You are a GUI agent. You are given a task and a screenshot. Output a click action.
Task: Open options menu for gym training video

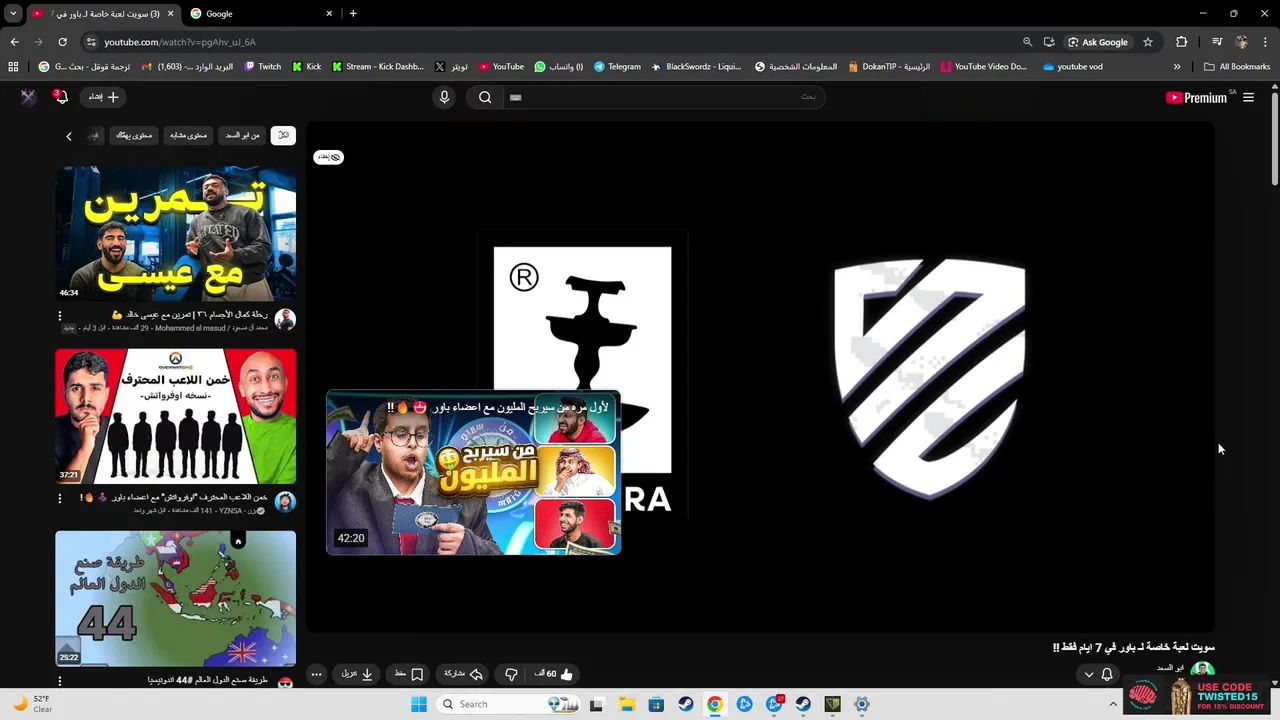pos(59,315)
